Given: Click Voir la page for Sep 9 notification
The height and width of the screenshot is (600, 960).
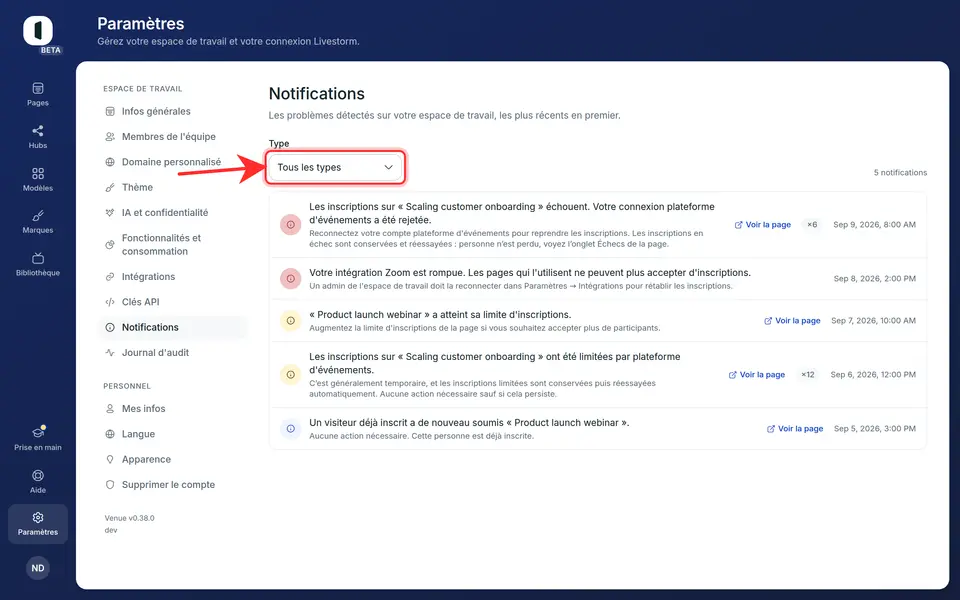Looking at the screenshot, I should click(763, 225).
